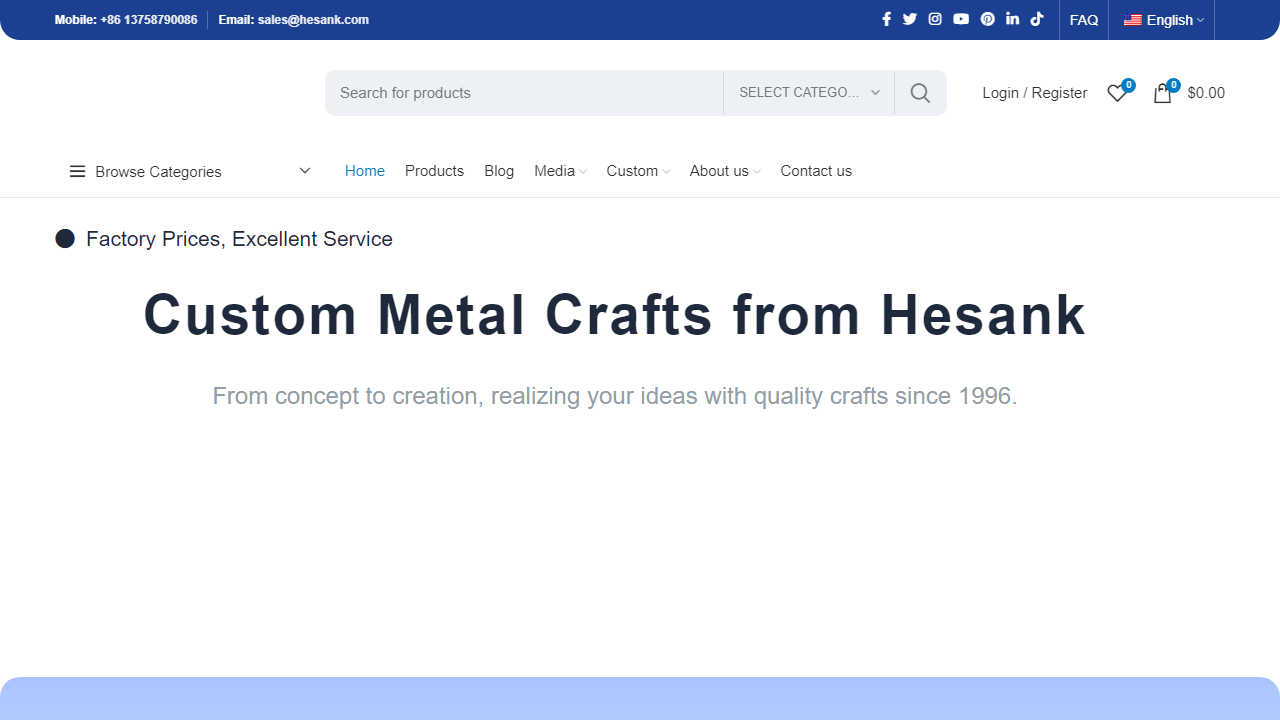The image size is (1280, 720).
Task: Go to the Home menu item
Action: tap(365, 171)
